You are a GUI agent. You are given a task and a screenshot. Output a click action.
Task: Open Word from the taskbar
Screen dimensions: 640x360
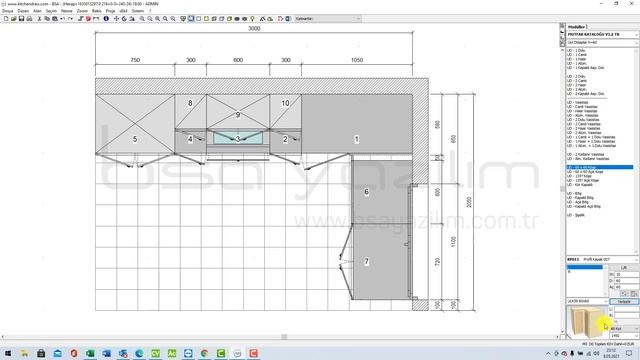(x=107, y=353)
